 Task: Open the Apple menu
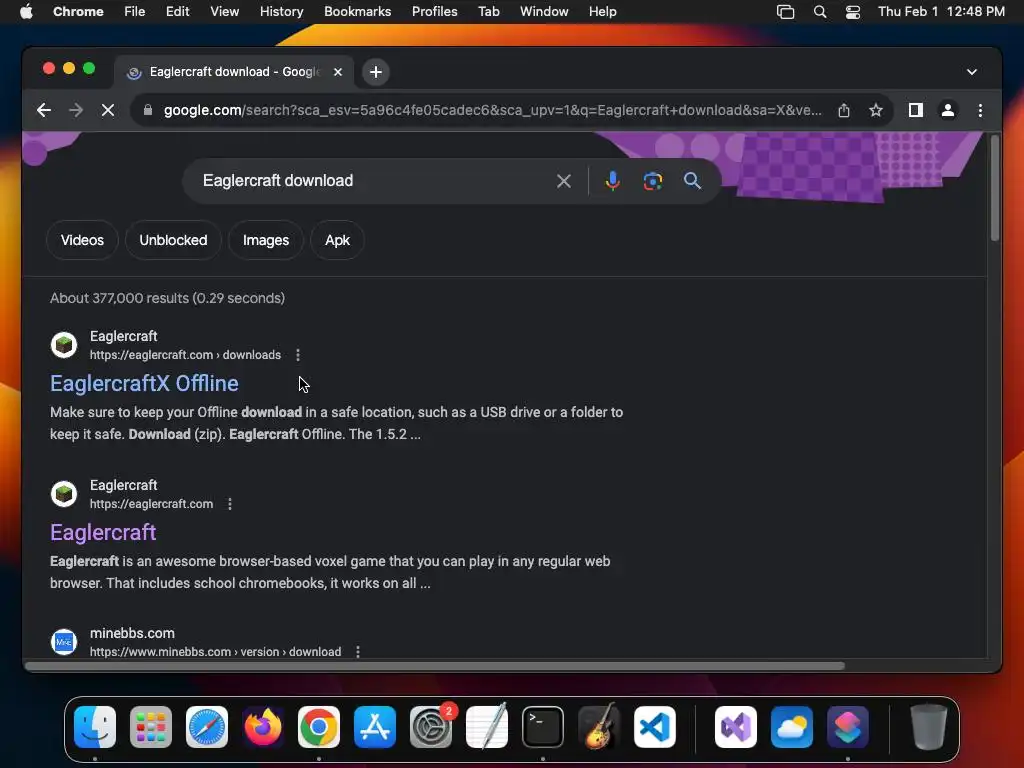26,12
